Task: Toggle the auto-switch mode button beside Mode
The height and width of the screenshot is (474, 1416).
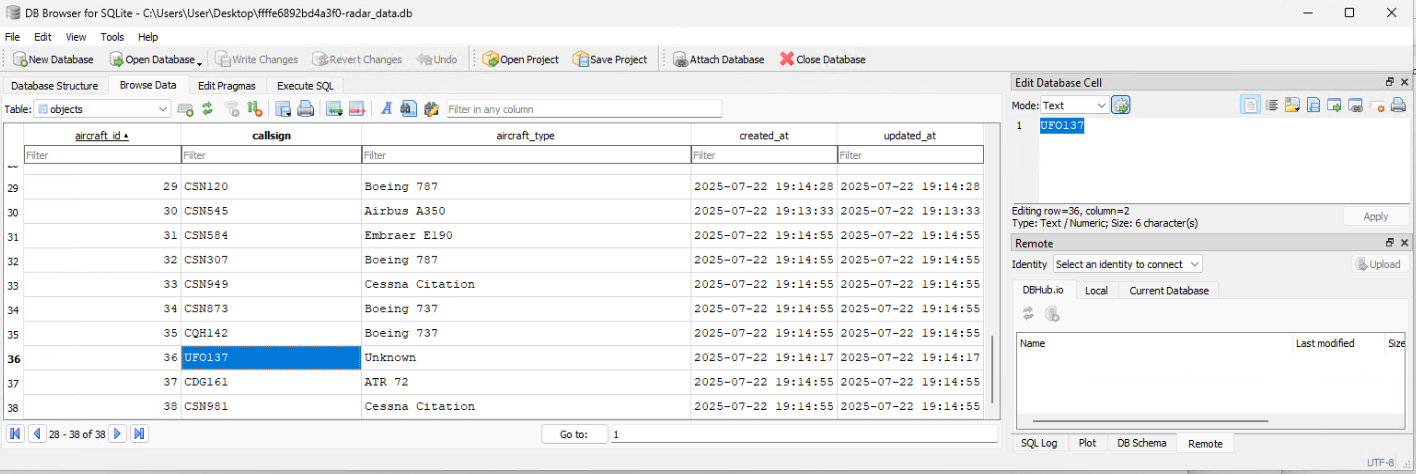Action: (1121, 105)
